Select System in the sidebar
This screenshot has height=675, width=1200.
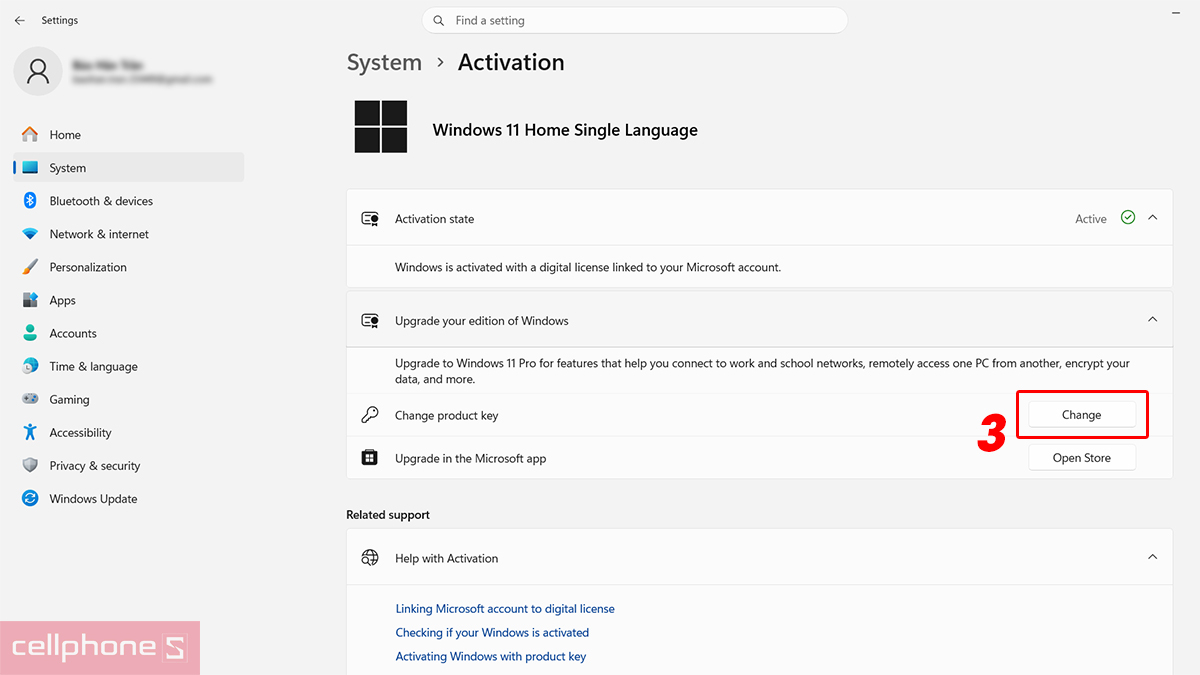[128, 168]
